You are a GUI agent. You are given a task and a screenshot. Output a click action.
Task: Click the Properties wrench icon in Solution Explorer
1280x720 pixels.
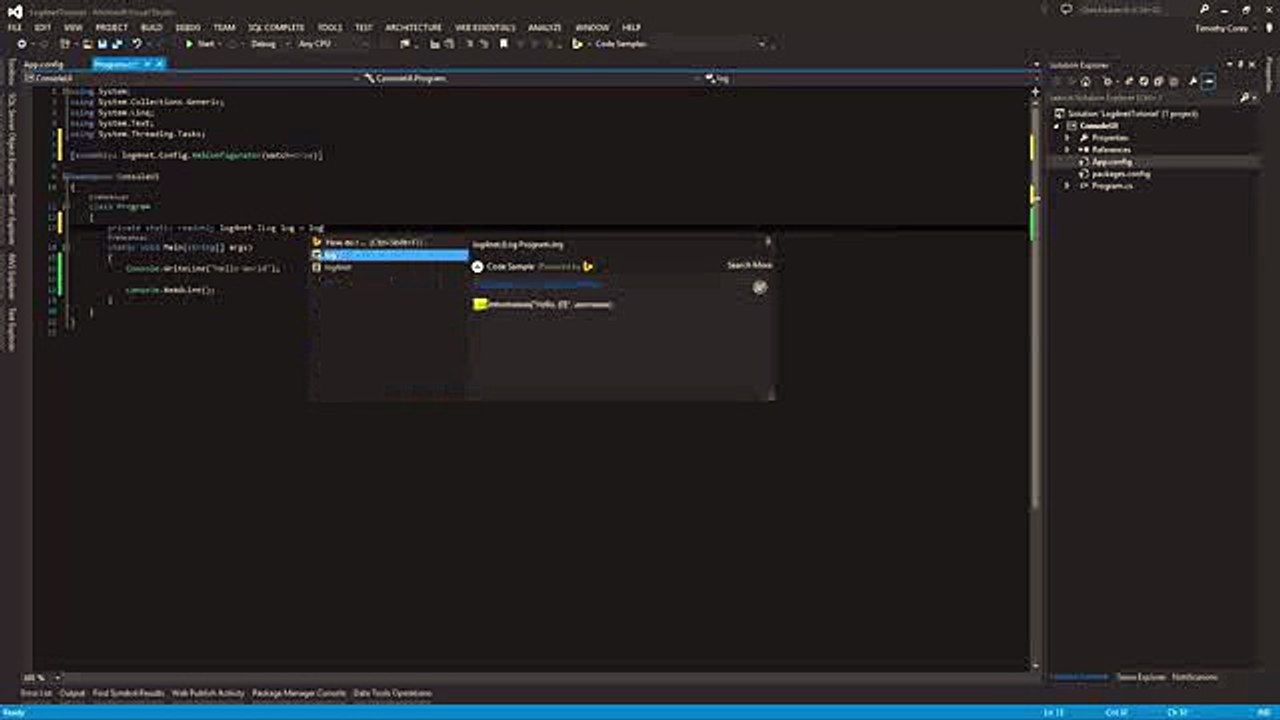[1193, 82]
